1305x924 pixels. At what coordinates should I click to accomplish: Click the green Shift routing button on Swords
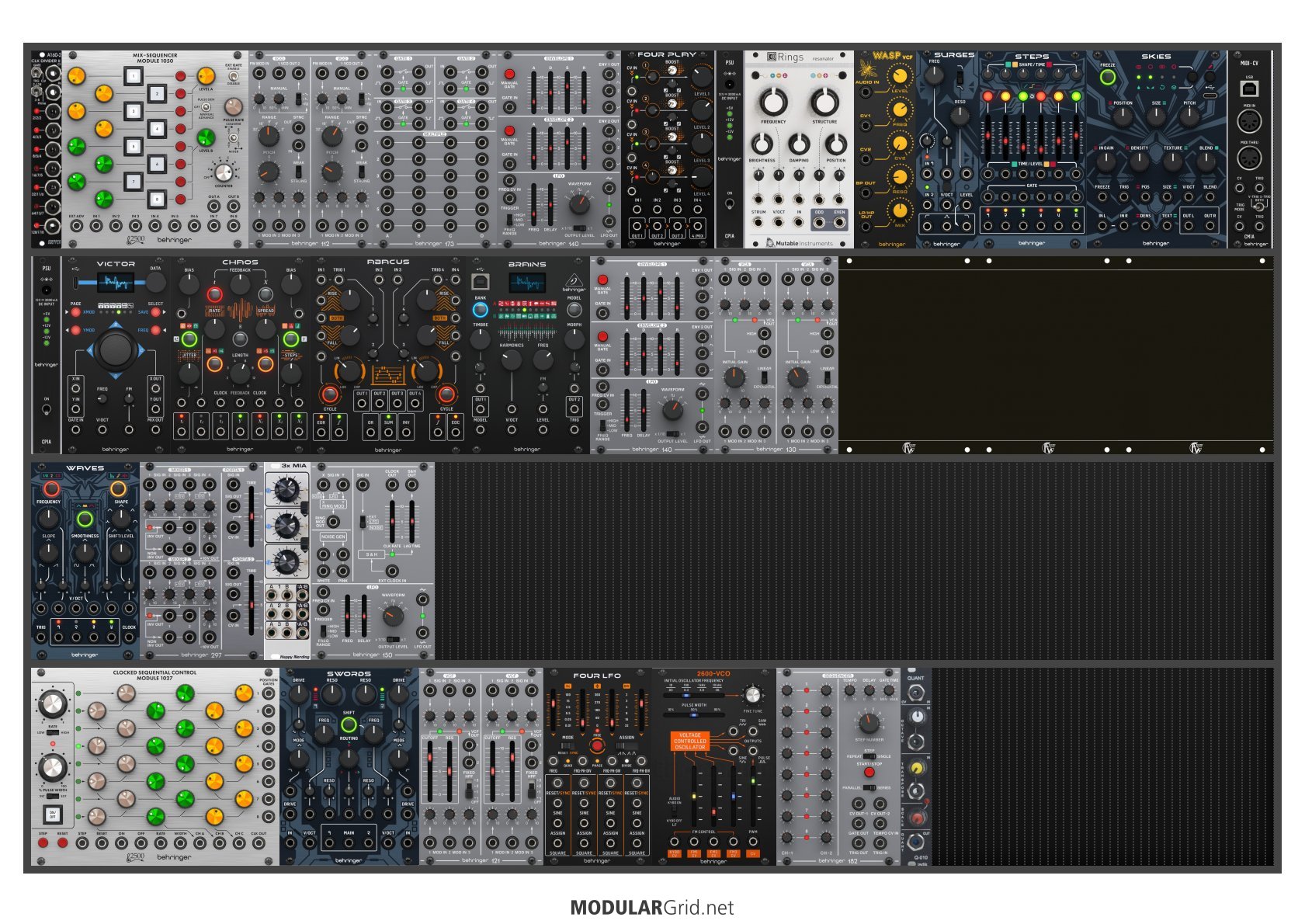point(349,724)
